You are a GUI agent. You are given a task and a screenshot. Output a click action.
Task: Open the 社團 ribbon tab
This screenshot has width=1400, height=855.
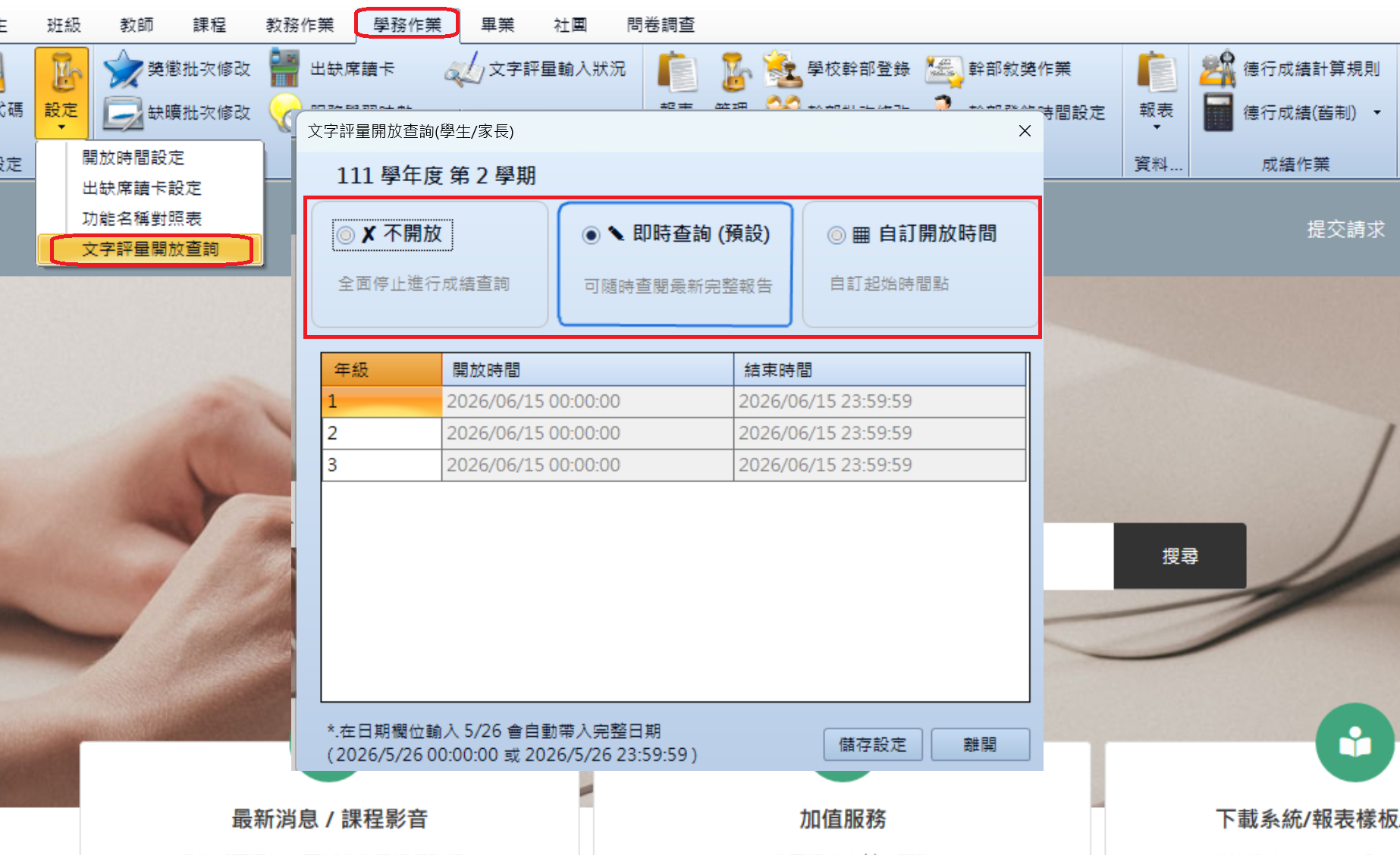[570, 25]
